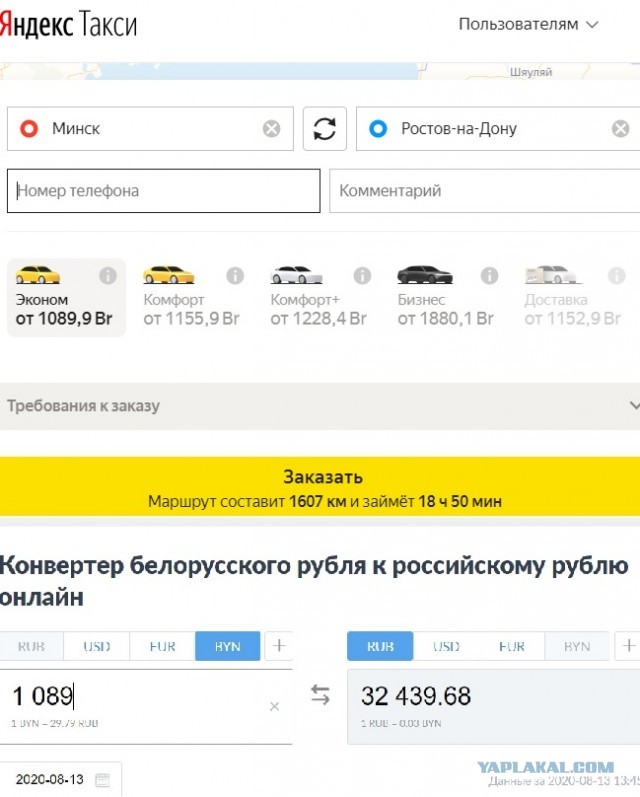Select the Комфорт+ tariff
The height and width of the screenshot is (797, 640).
[319, 298]
